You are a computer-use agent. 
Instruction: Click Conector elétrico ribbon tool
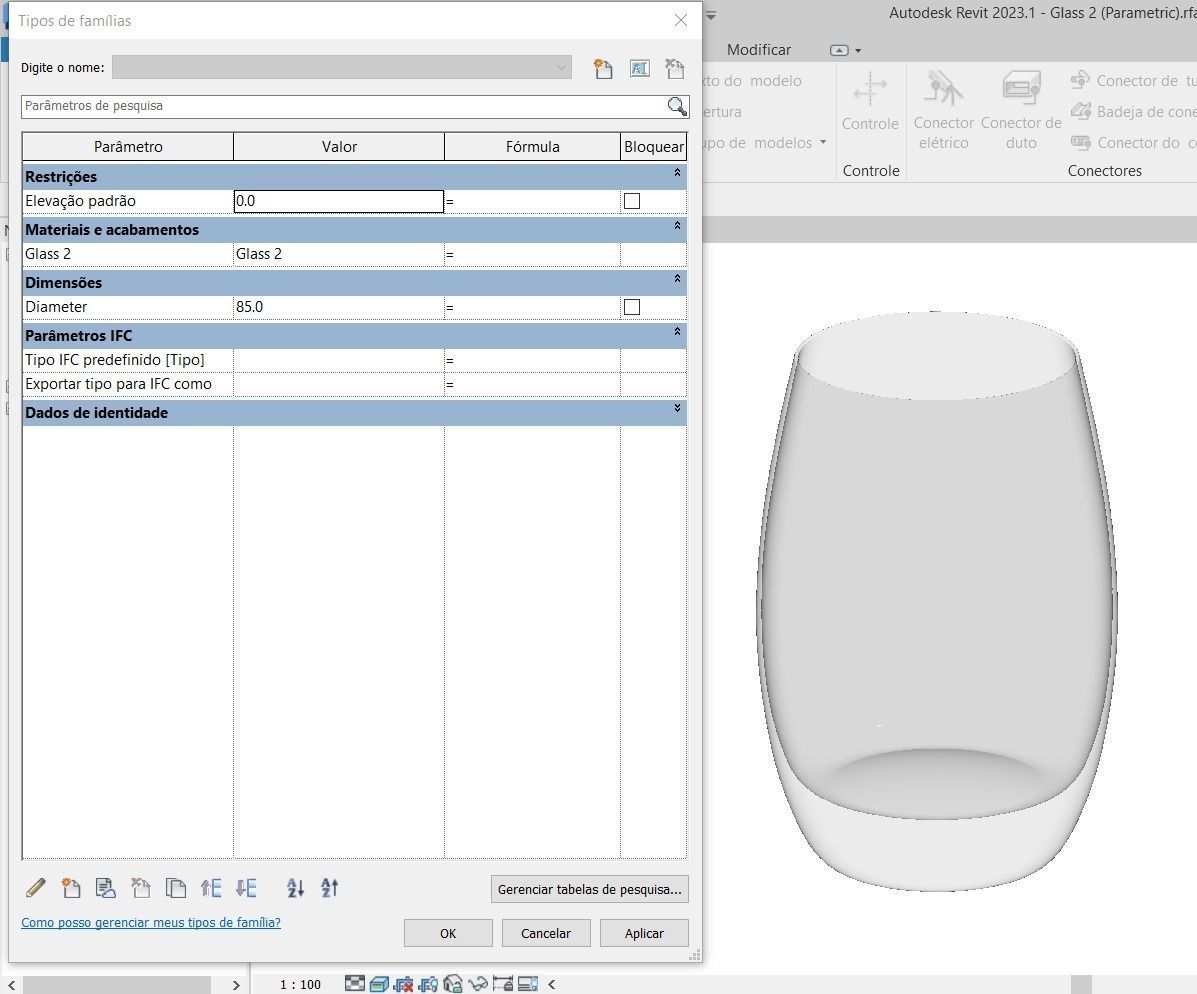point(944,109)
